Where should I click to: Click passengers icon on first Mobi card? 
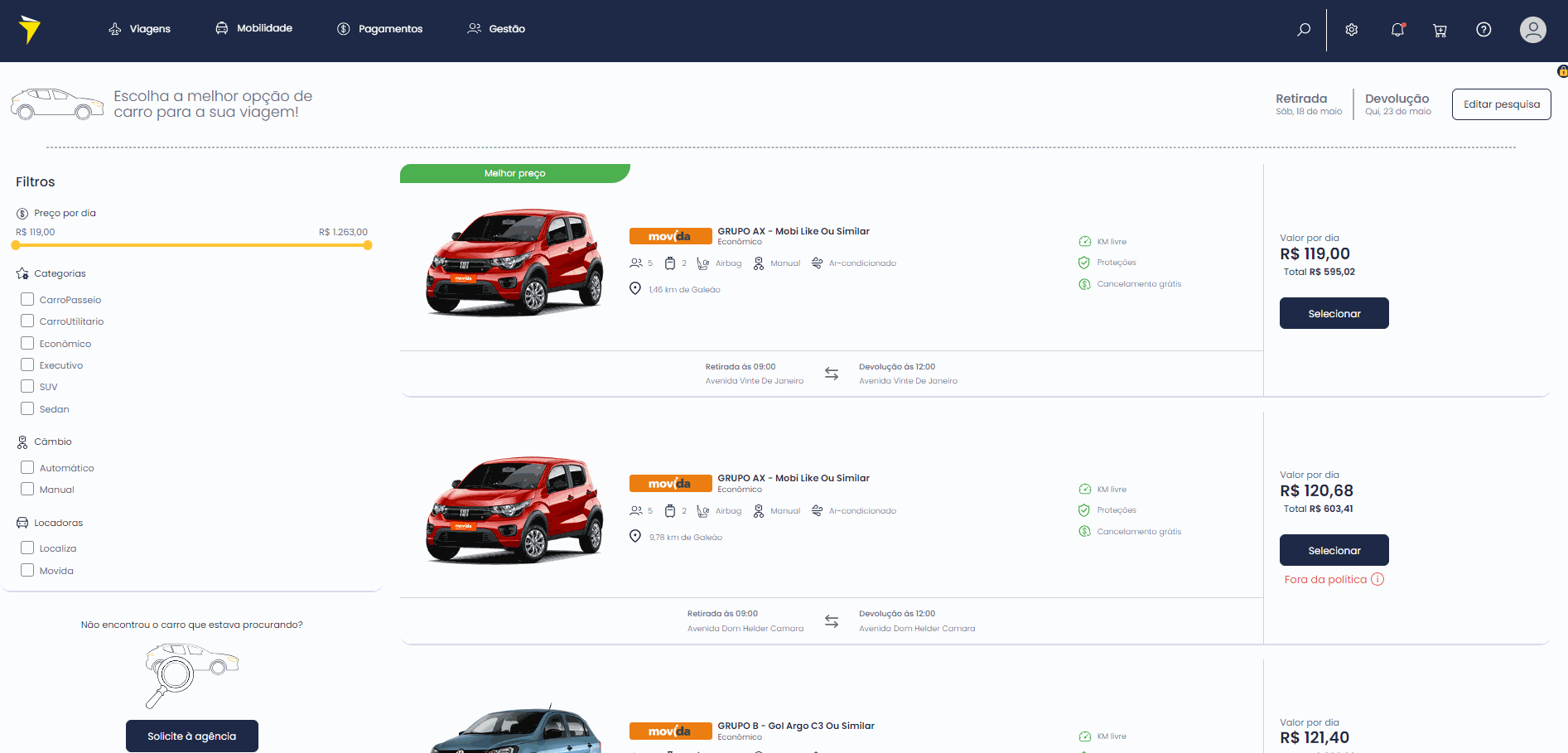coord(636,263)
